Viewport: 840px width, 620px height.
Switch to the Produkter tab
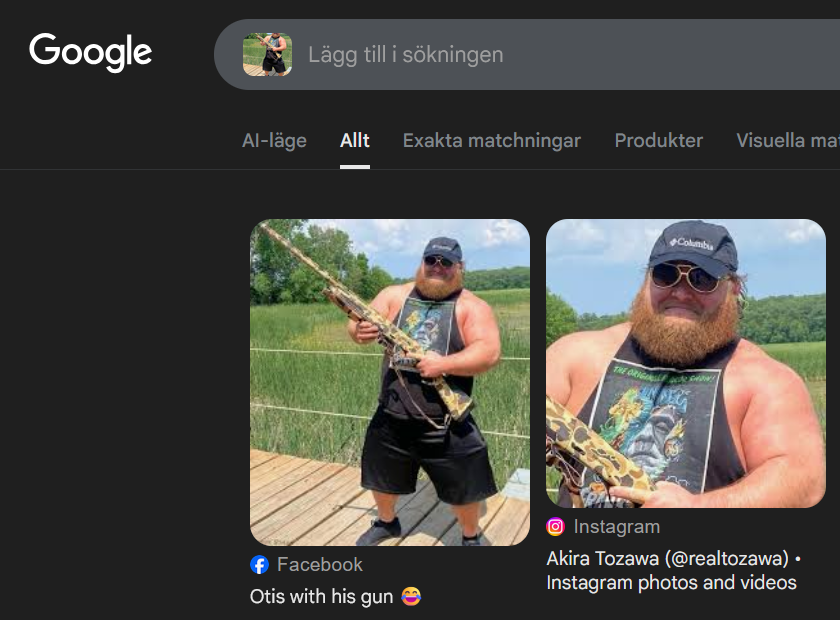(658, 140)
